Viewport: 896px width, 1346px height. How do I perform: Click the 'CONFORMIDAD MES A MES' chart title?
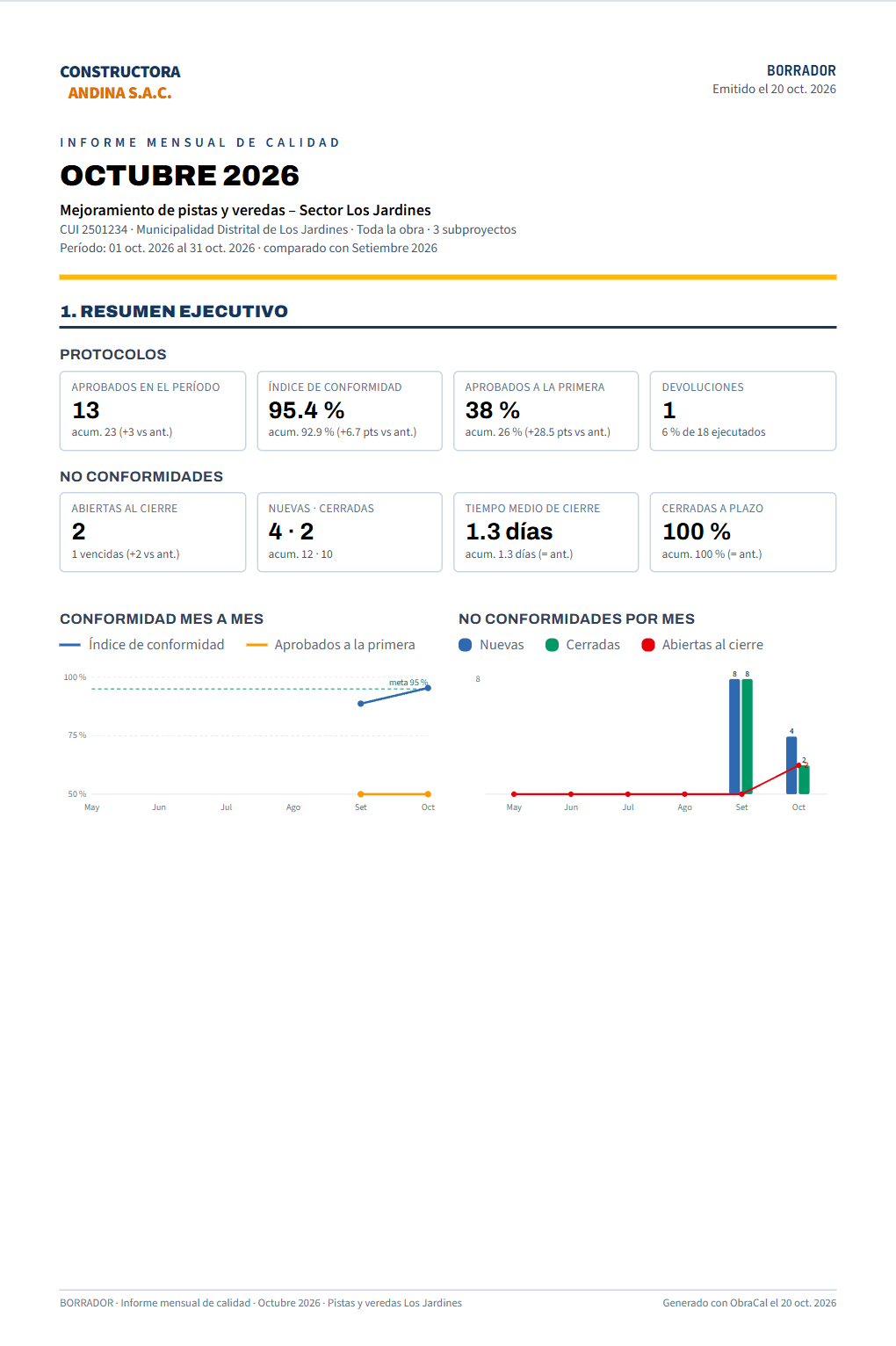[162, 619]
